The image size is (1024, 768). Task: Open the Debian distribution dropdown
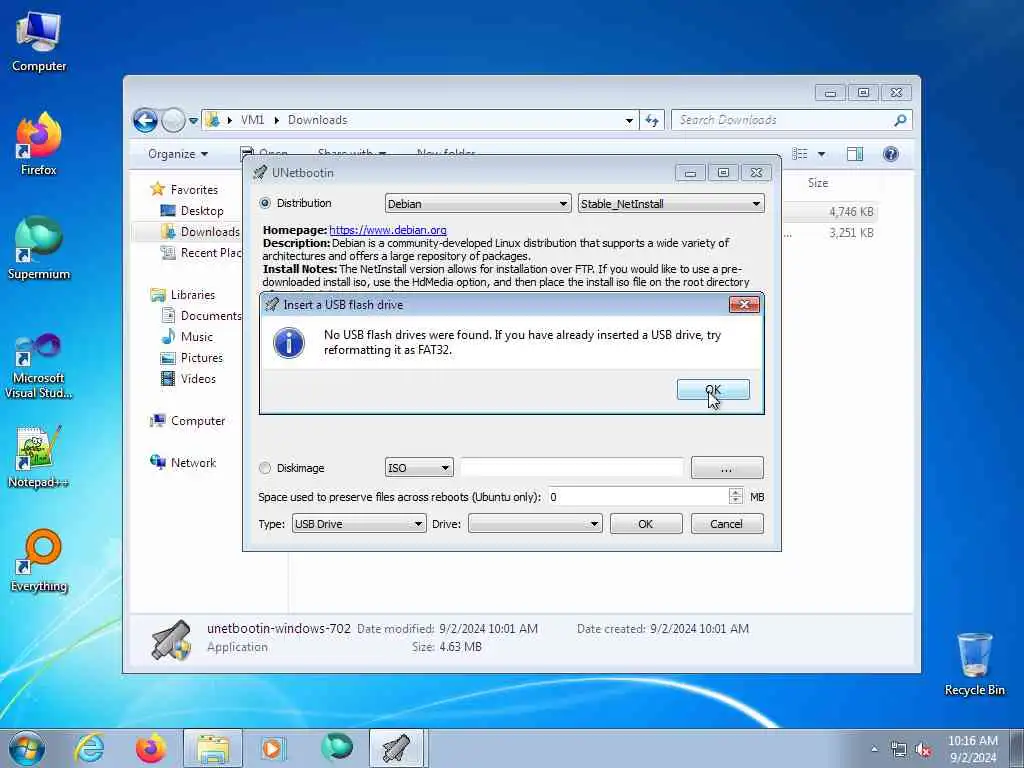(x=477, y=204)
